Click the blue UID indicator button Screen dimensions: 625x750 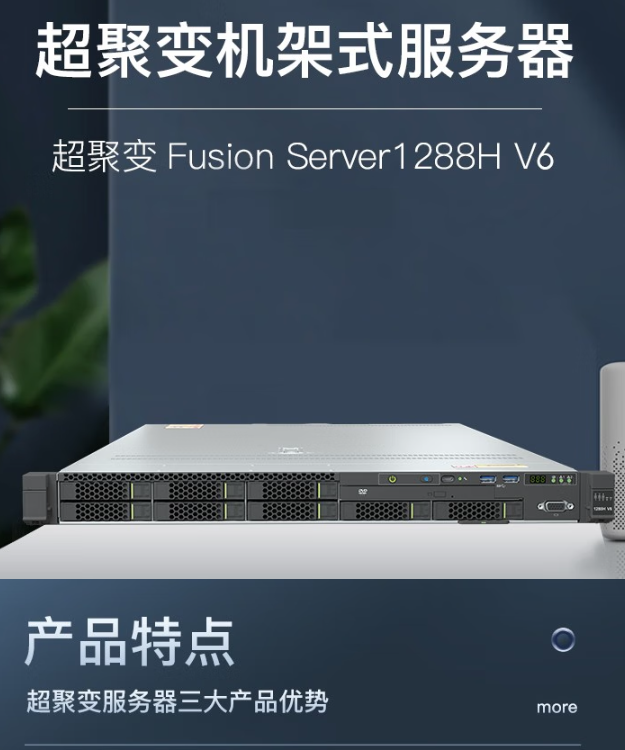pos(425,479)
